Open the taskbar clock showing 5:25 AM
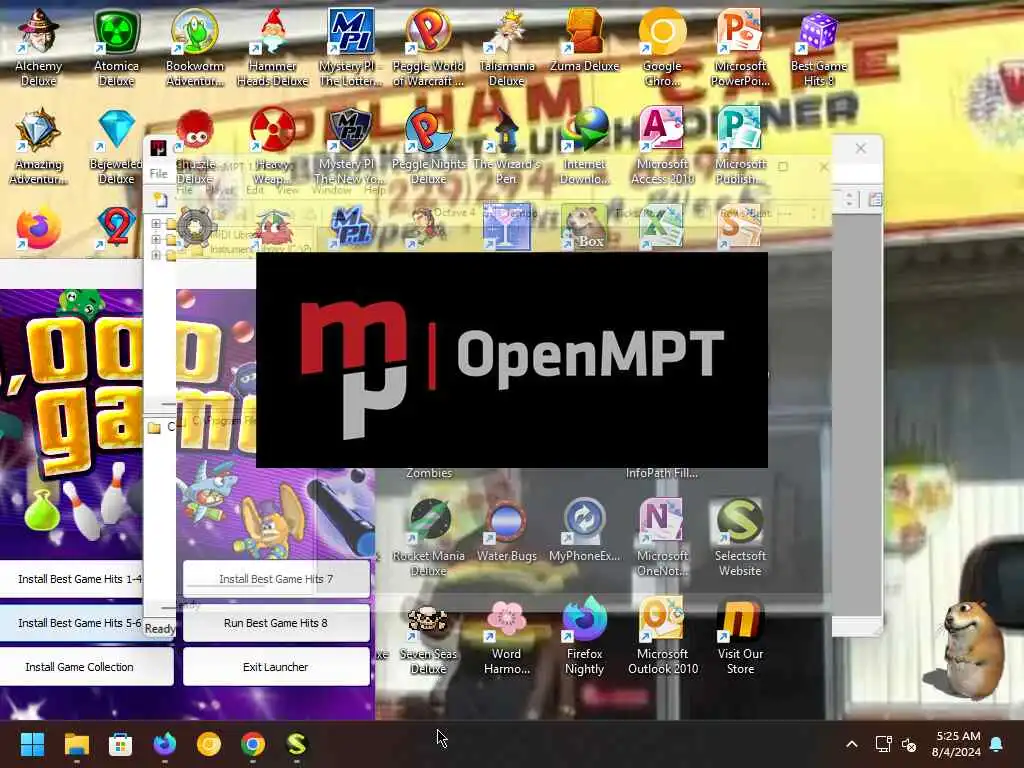The width and height of the screenshot is (1024, 768). (956, 744)
